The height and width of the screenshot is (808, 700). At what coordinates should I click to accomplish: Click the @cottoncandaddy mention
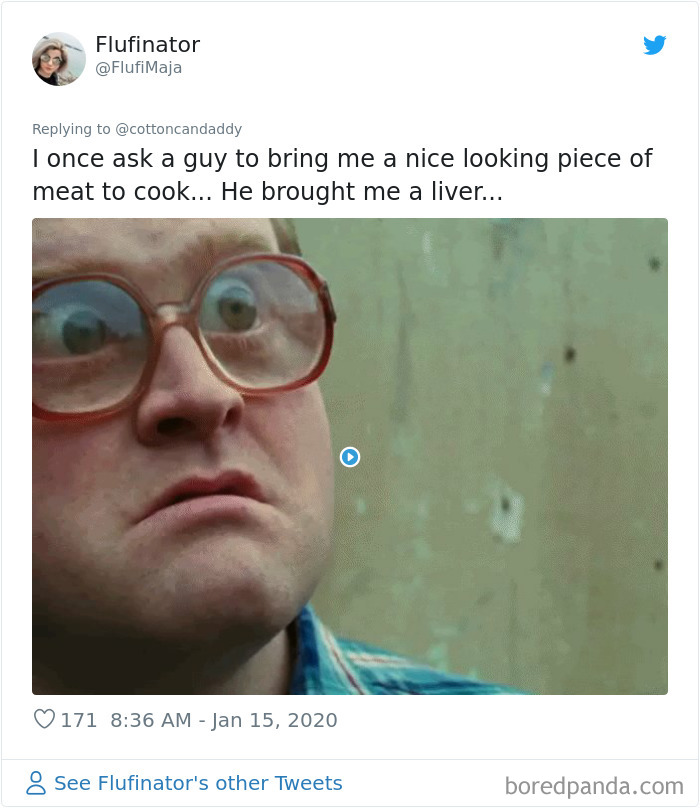(180, 128)
